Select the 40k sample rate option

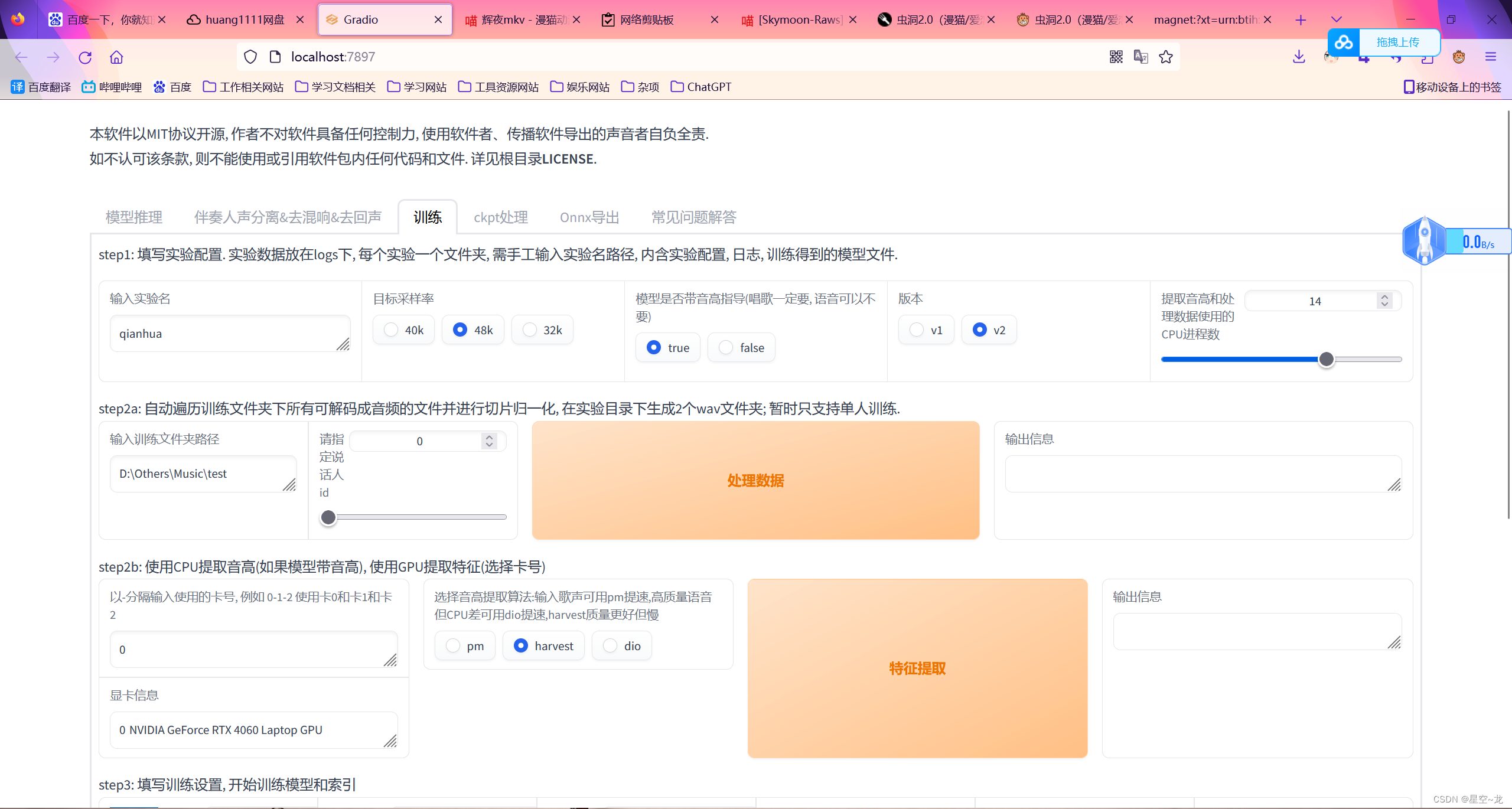391,330
